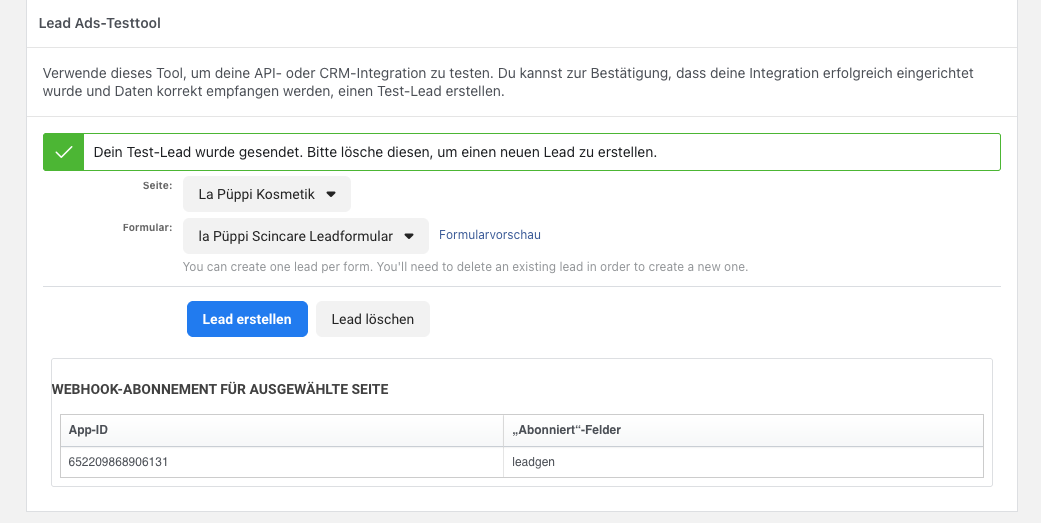Click the green checkmark success icon
Image resolution: width=1041 pixels, height=523 pixels.
(x=64, y=152)
